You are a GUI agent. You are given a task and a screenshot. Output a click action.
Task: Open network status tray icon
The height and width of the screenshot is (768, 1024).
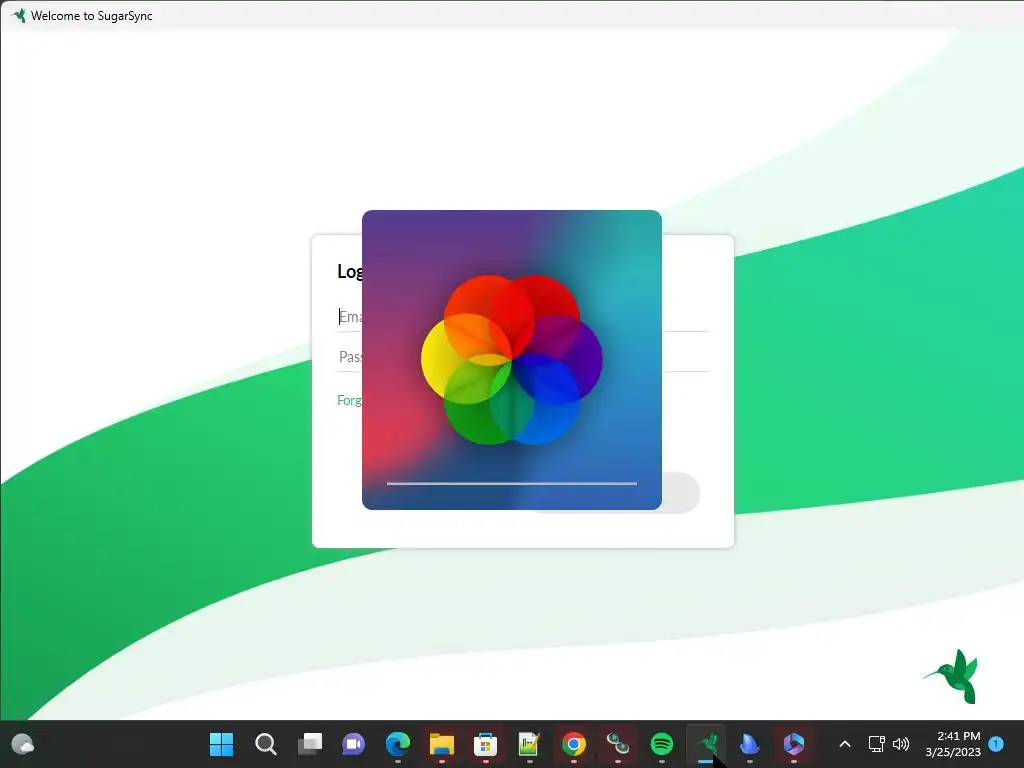coord(876,744)
